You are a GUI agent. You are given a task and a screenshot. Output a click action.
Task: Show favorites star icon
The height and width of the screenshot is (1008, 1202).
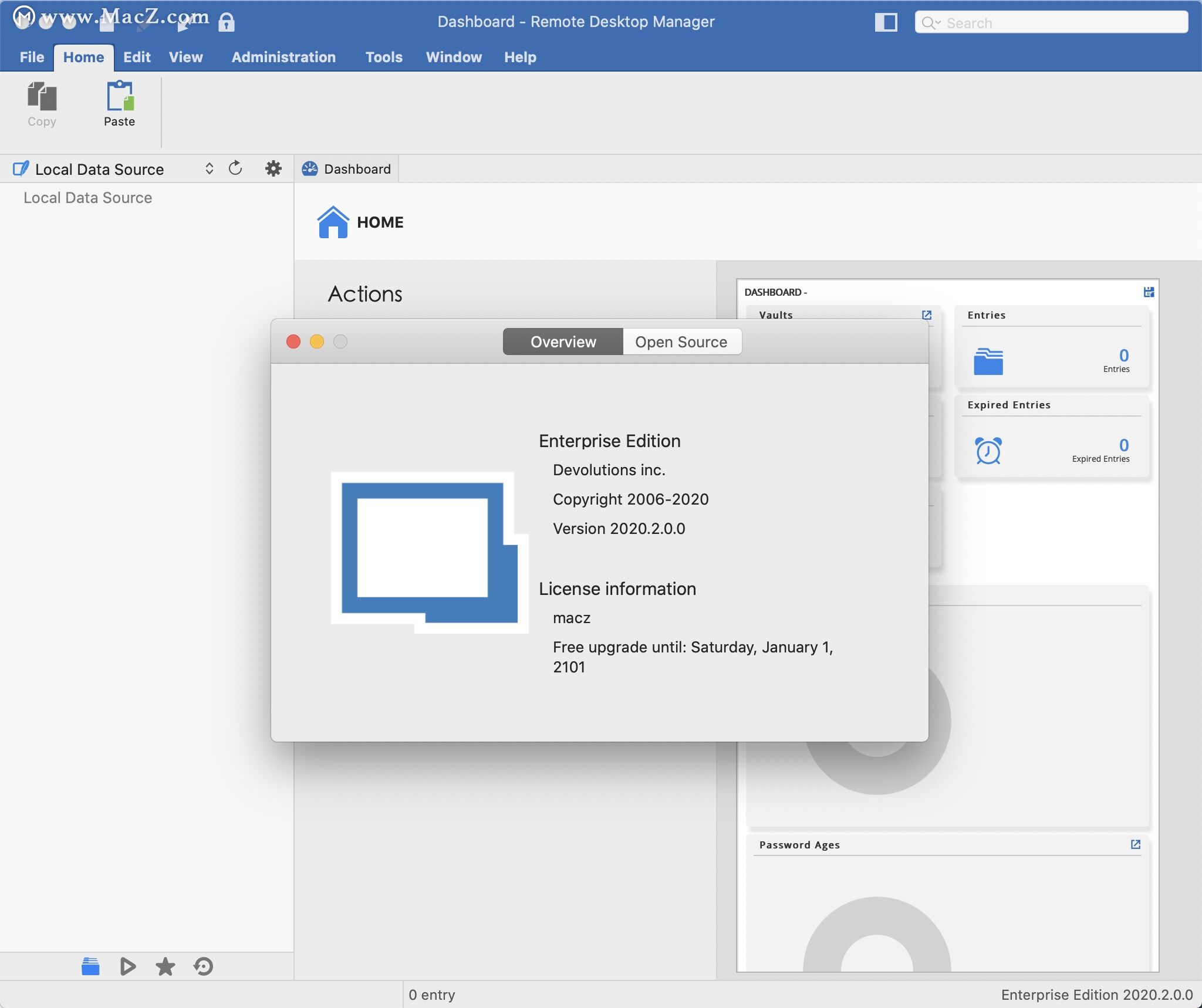(x=165, y=966)
